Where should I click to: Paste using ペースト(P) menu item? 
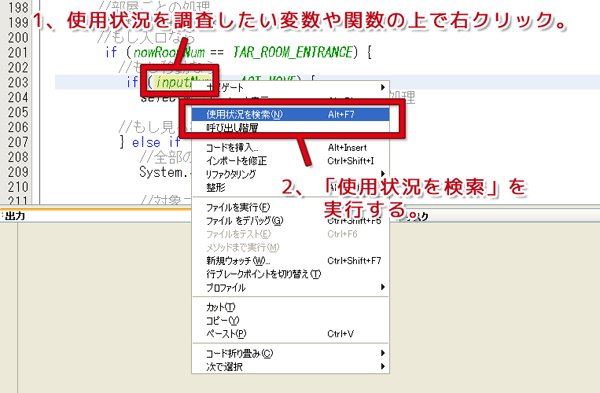tap(290, 334)
